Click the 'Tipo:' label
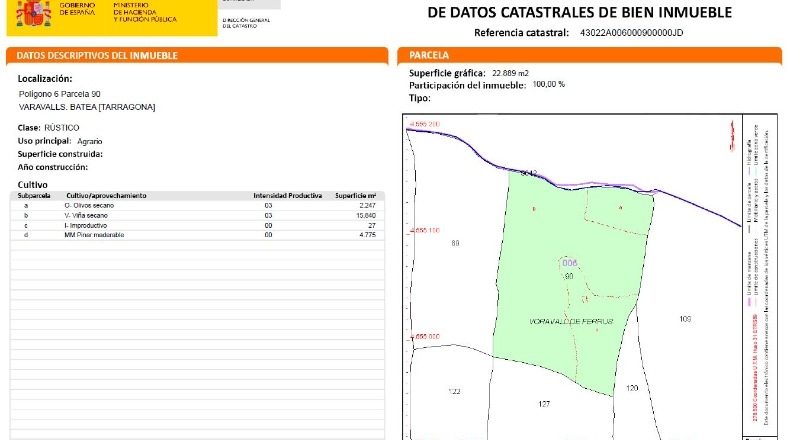790x440 pixels. 420,98
